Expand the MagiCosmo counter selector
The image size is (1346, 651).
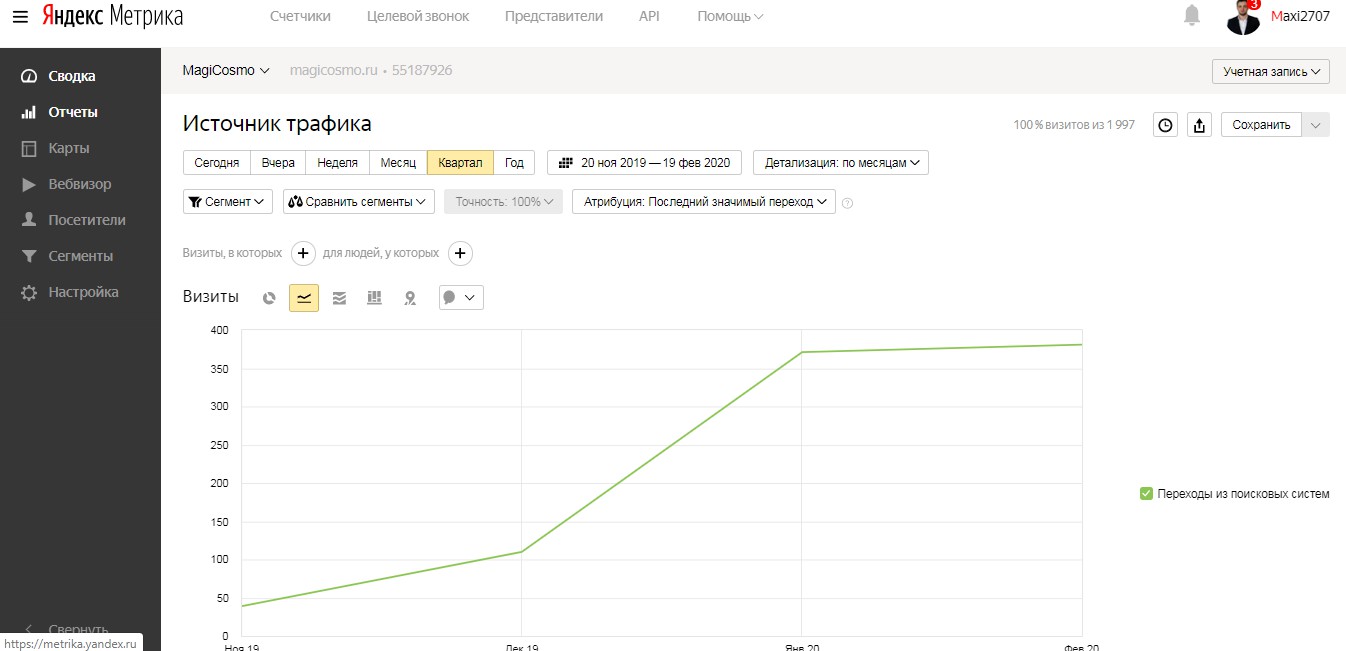tap(226, 71)
